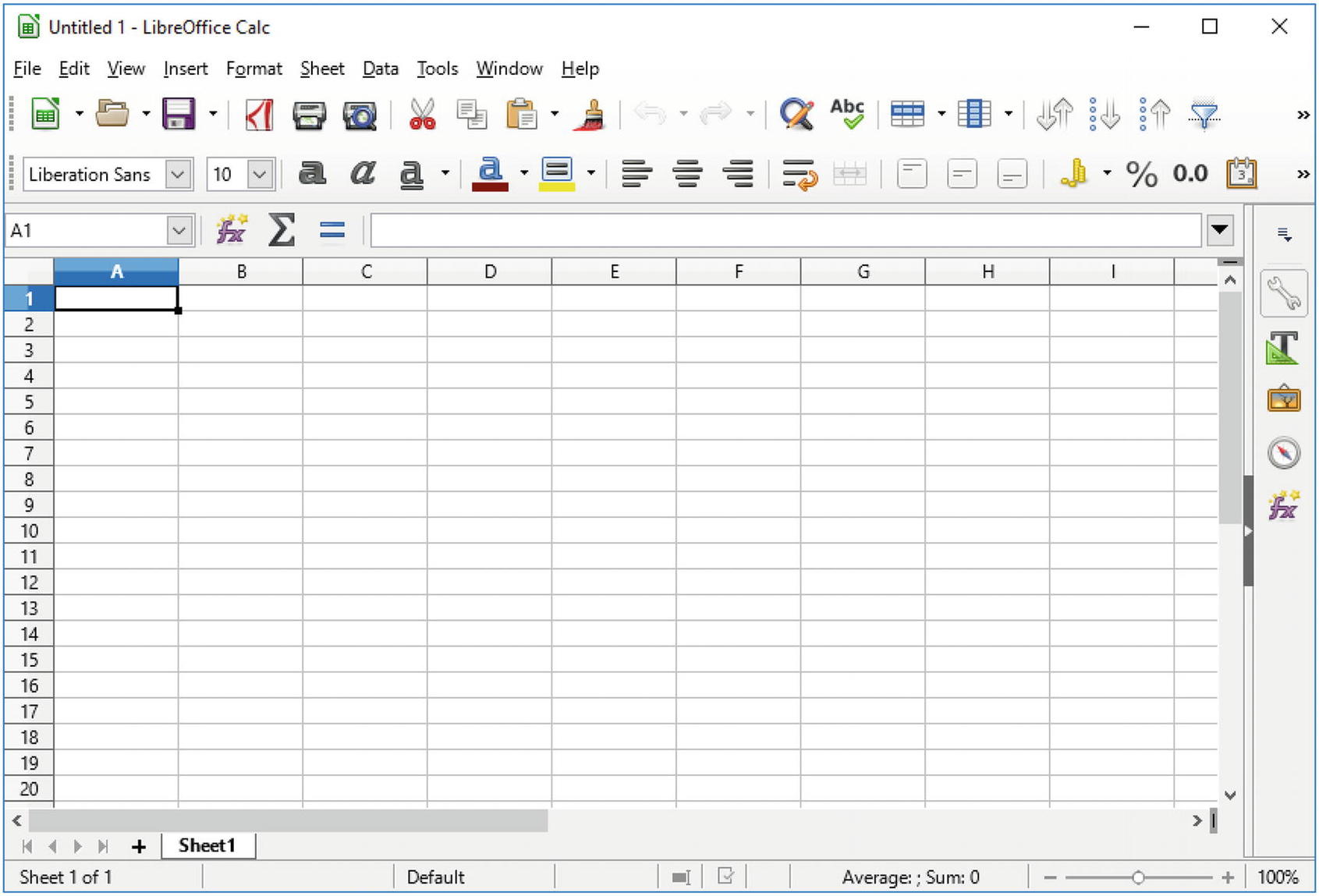Click the Function equals sign icon

pos(332,230)
